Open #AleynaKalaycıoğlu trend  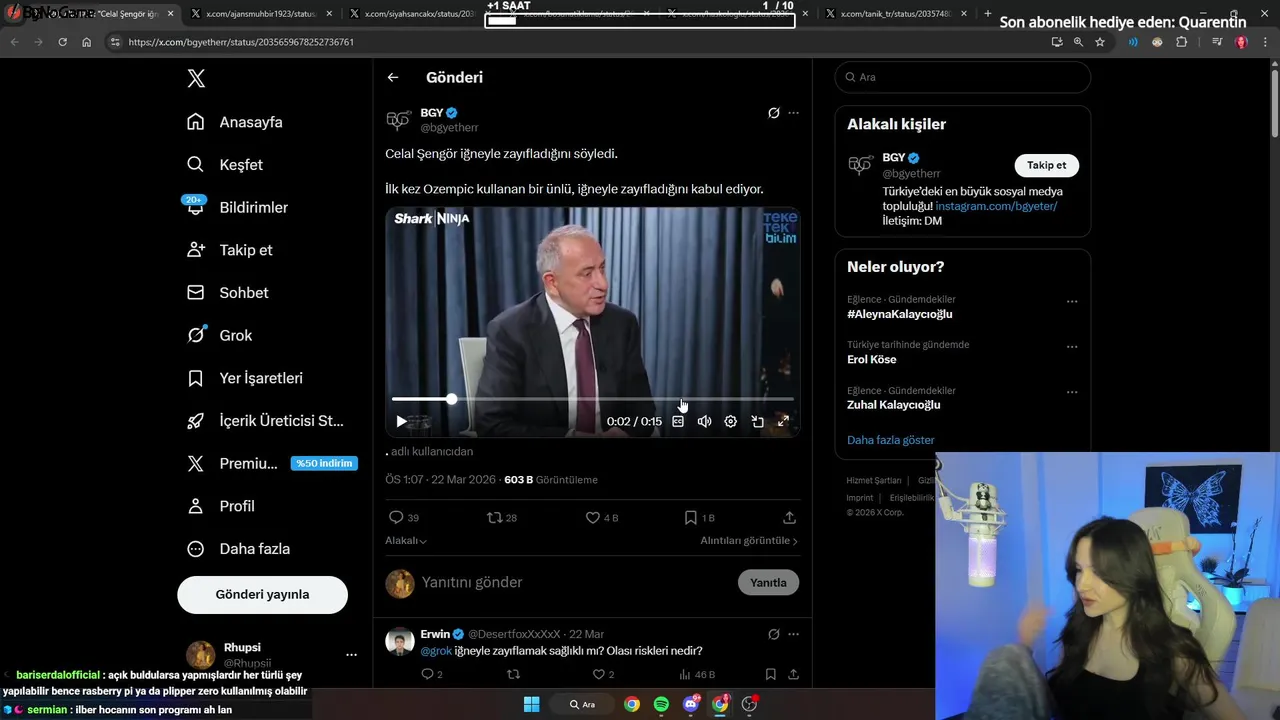899,314
